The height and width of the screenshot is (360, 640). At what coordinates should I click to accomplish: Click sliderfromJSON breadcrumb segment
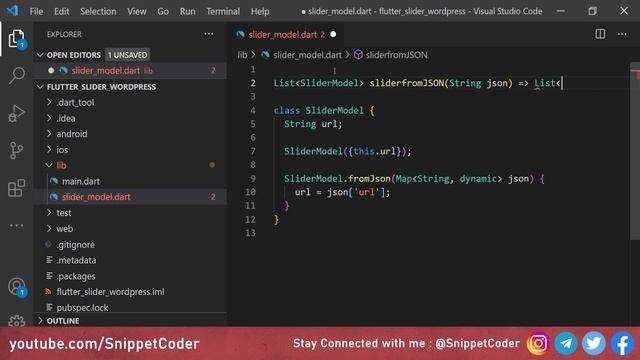click(396, 55)
